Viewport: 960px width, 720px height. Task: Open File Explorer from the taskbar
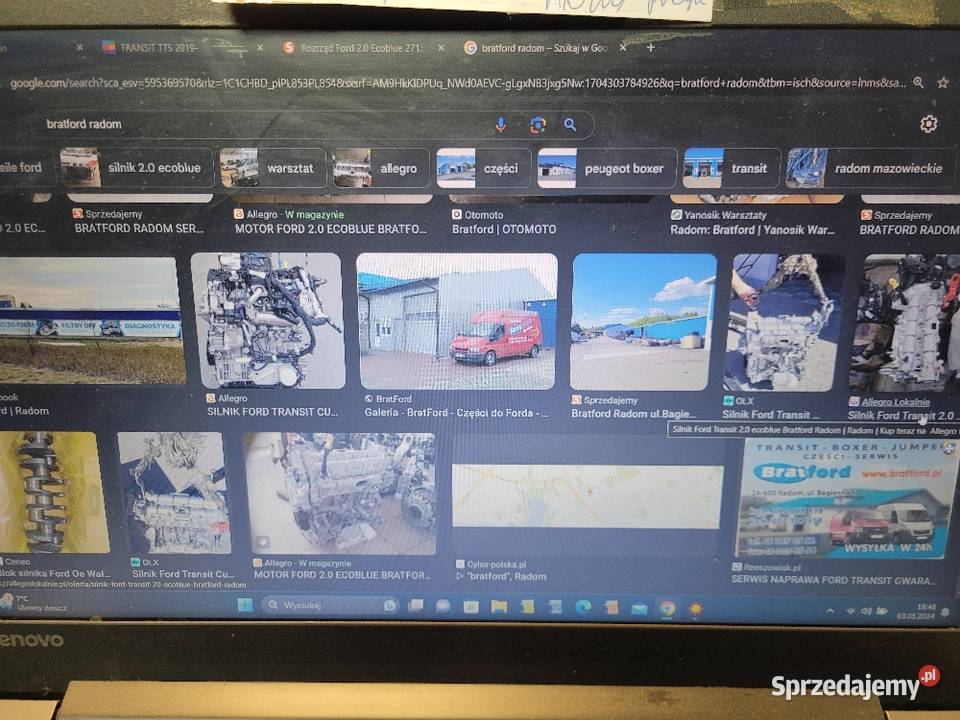coord(499,607)
